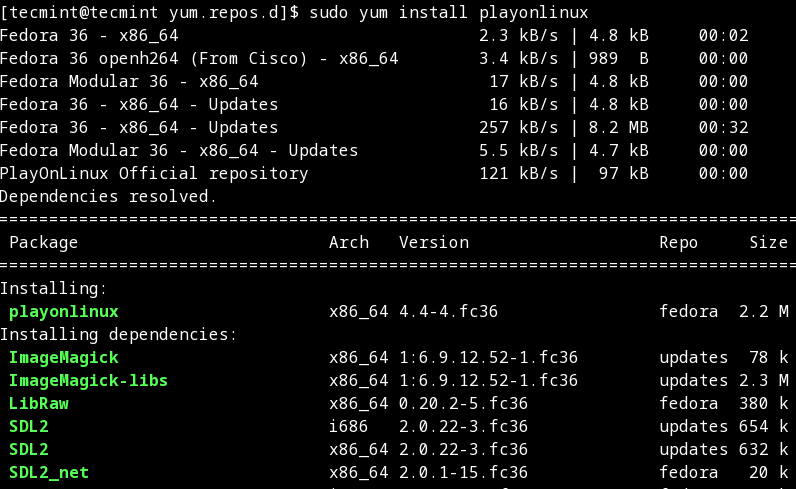Click the 'Installing dependencies:' heading
The image size is (796, 489).
[118, 334]
